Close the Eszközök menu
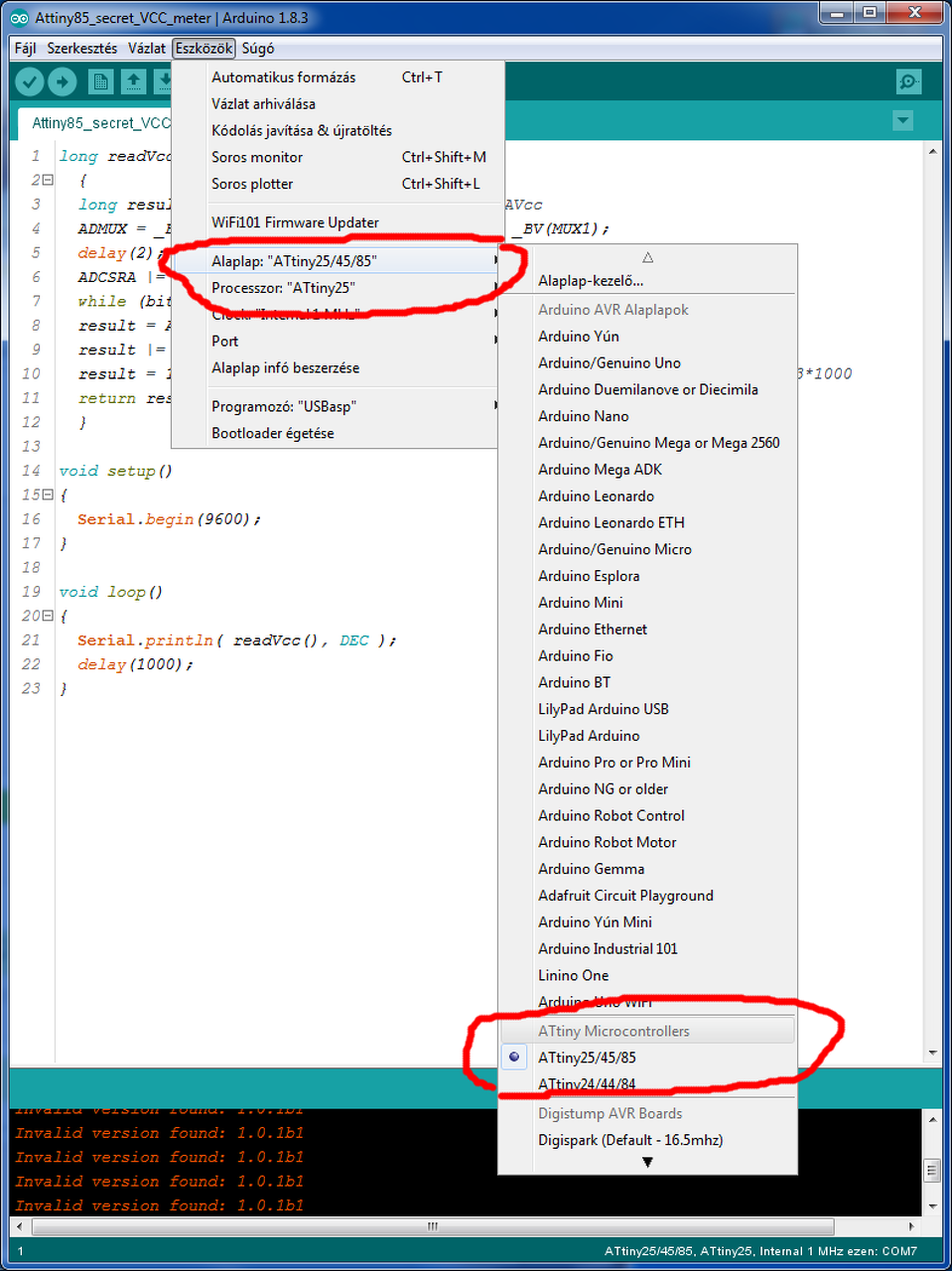Image resolution: width=952 pixels, height=1271 pixels. point(204,48)
